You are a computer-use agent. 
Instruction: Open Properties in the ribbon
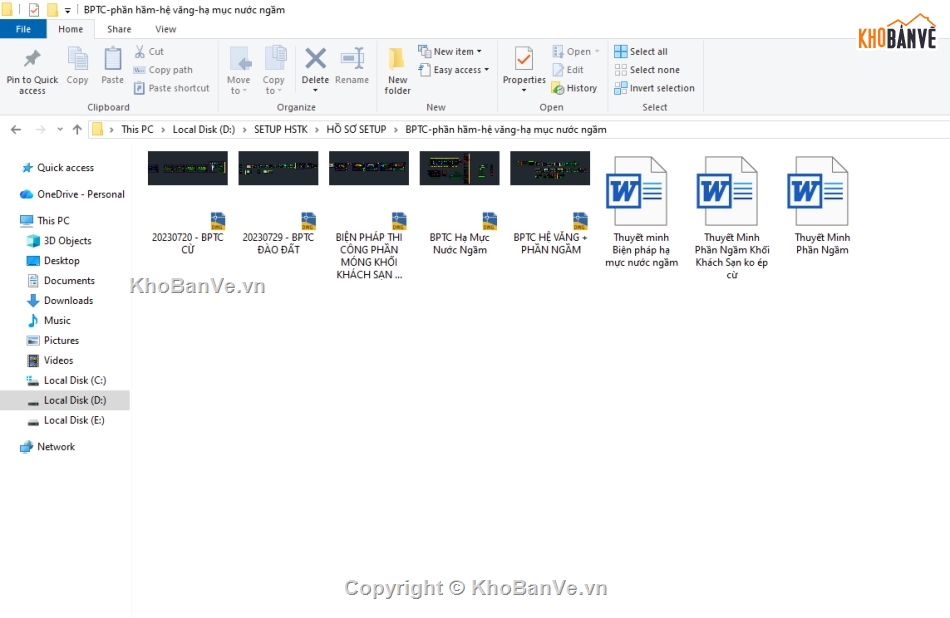524,62
